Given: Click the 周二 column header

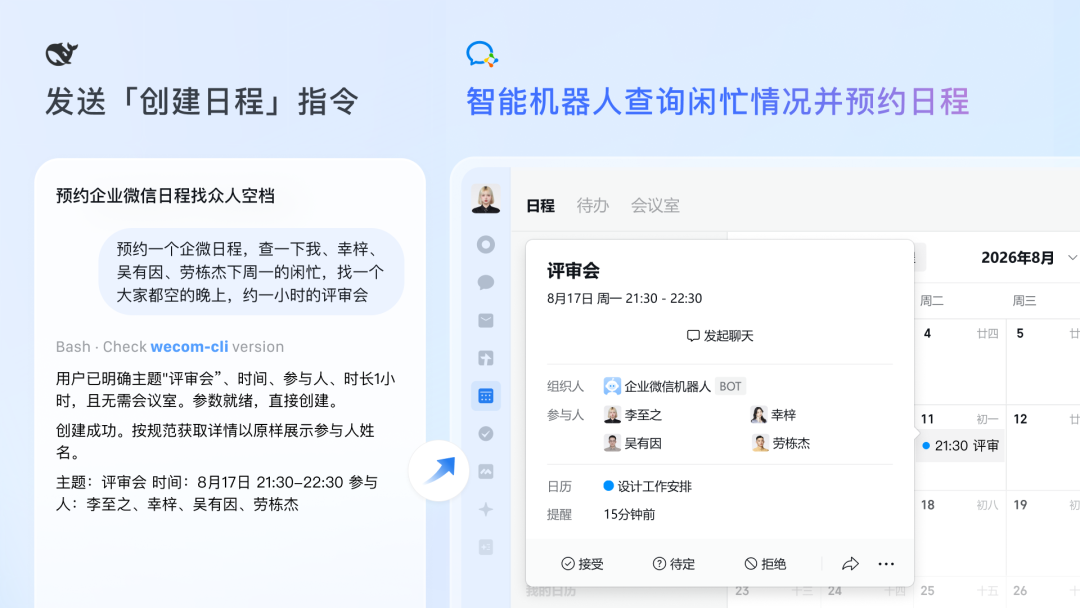Looking at the screenshot, I should [931, 300].
